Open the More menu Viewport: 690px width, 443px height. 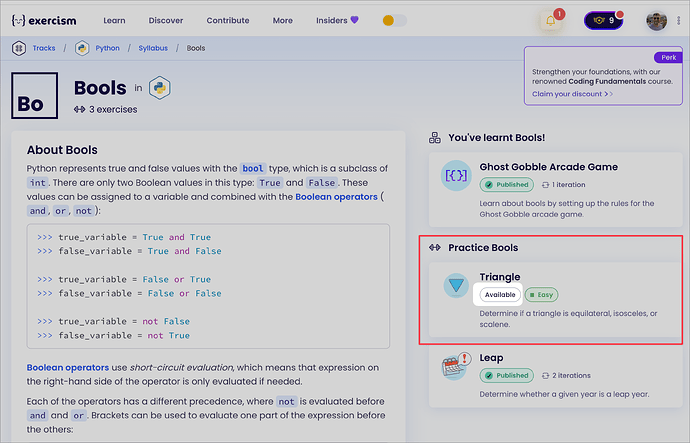point(283,20)
